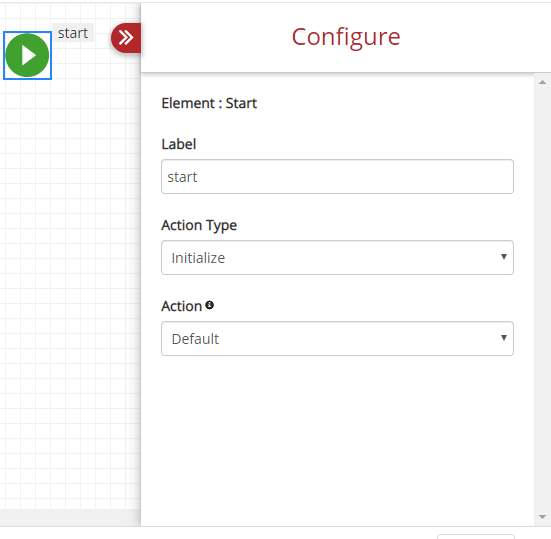Click the 'Action' field caption
The image size is (551, 539).
tap(181, 306)
